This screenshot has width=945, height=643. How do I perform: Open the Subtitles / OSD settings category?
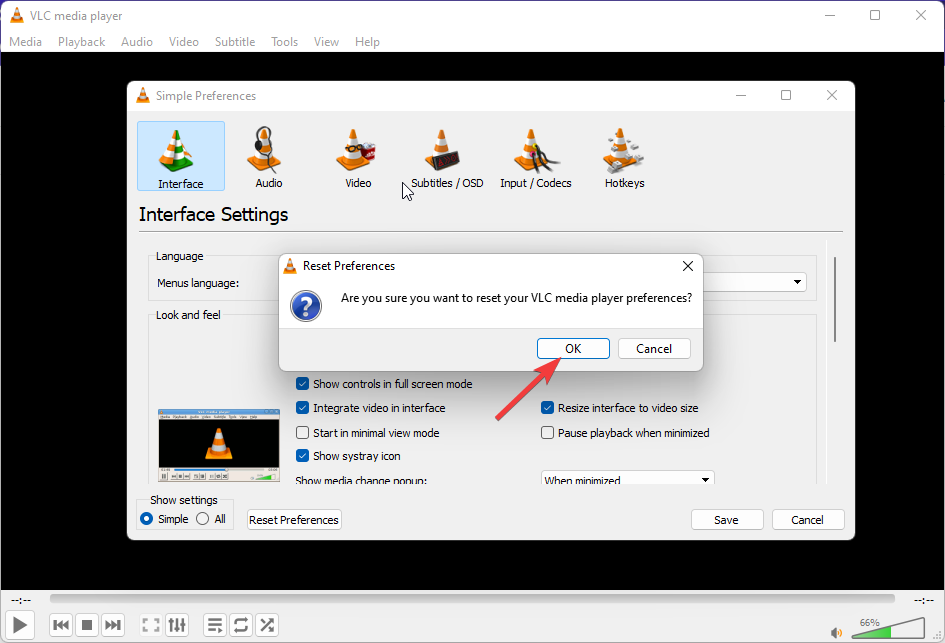click(x=447, y=156)
